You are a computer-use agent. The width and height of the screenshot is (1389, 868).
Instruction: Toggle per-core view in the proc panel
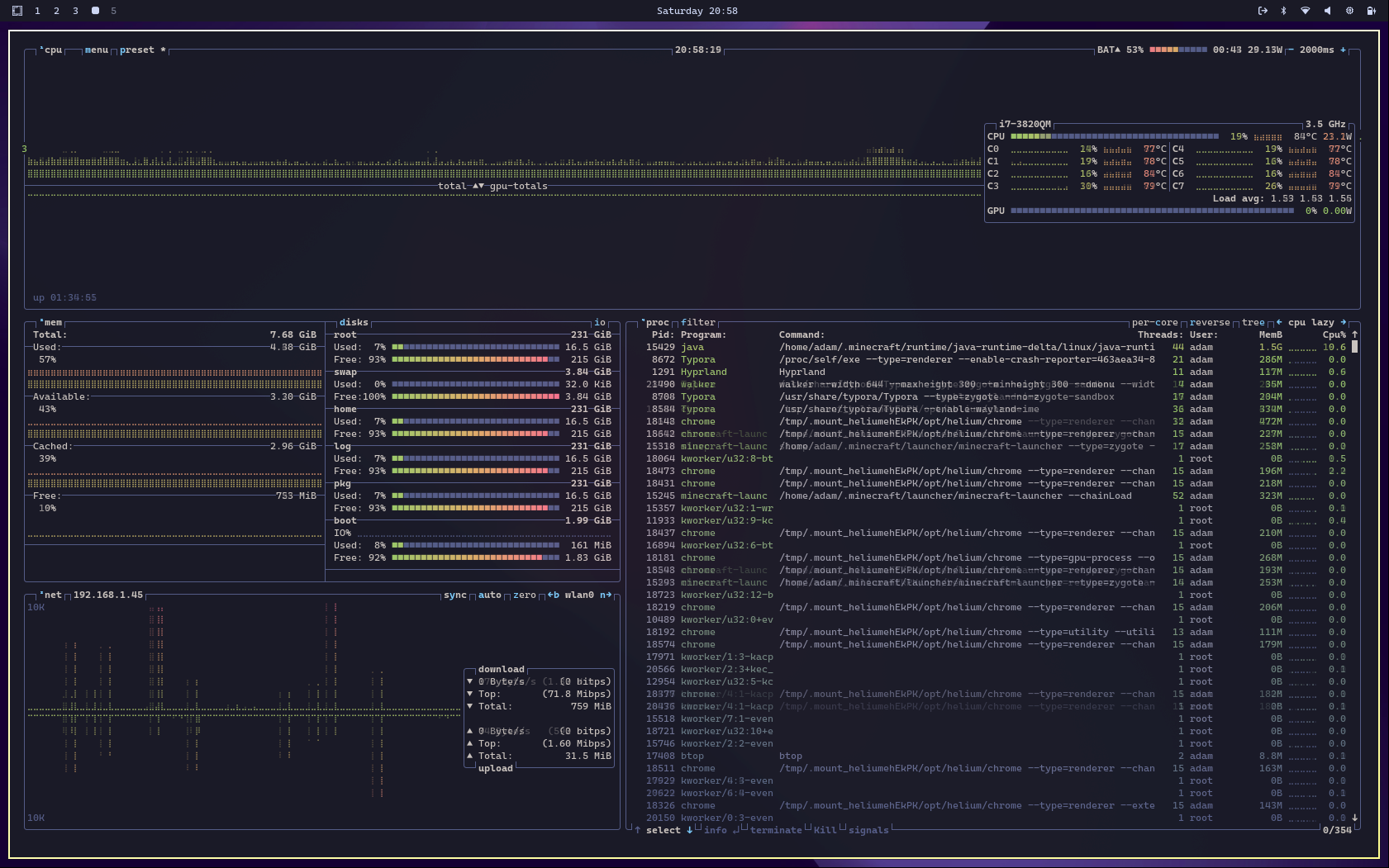click(1156, 322)
